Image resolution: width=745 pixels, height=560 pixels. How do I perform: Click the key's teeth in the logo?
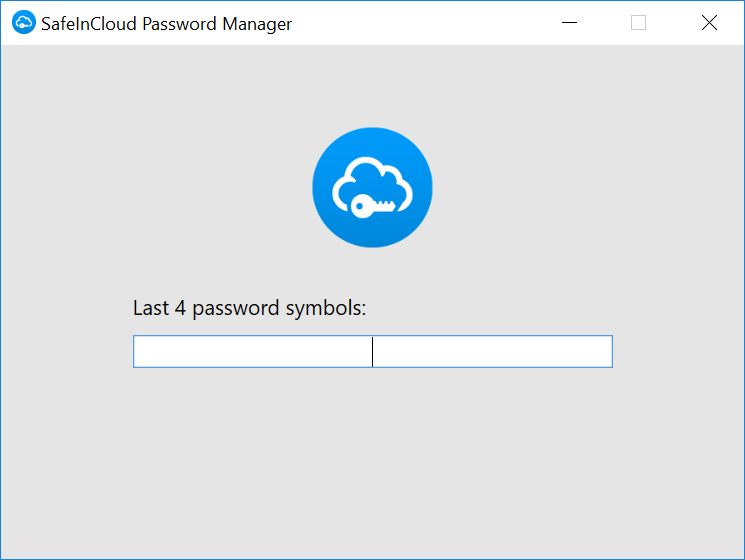[386, 205]
